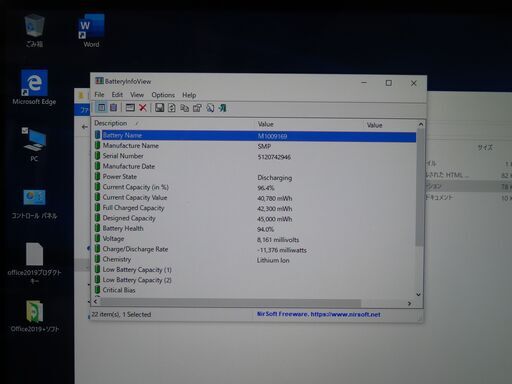Open the NirSoft Freeware website link
The width and height of the screenshot is (512, 384).
(318, 314)
